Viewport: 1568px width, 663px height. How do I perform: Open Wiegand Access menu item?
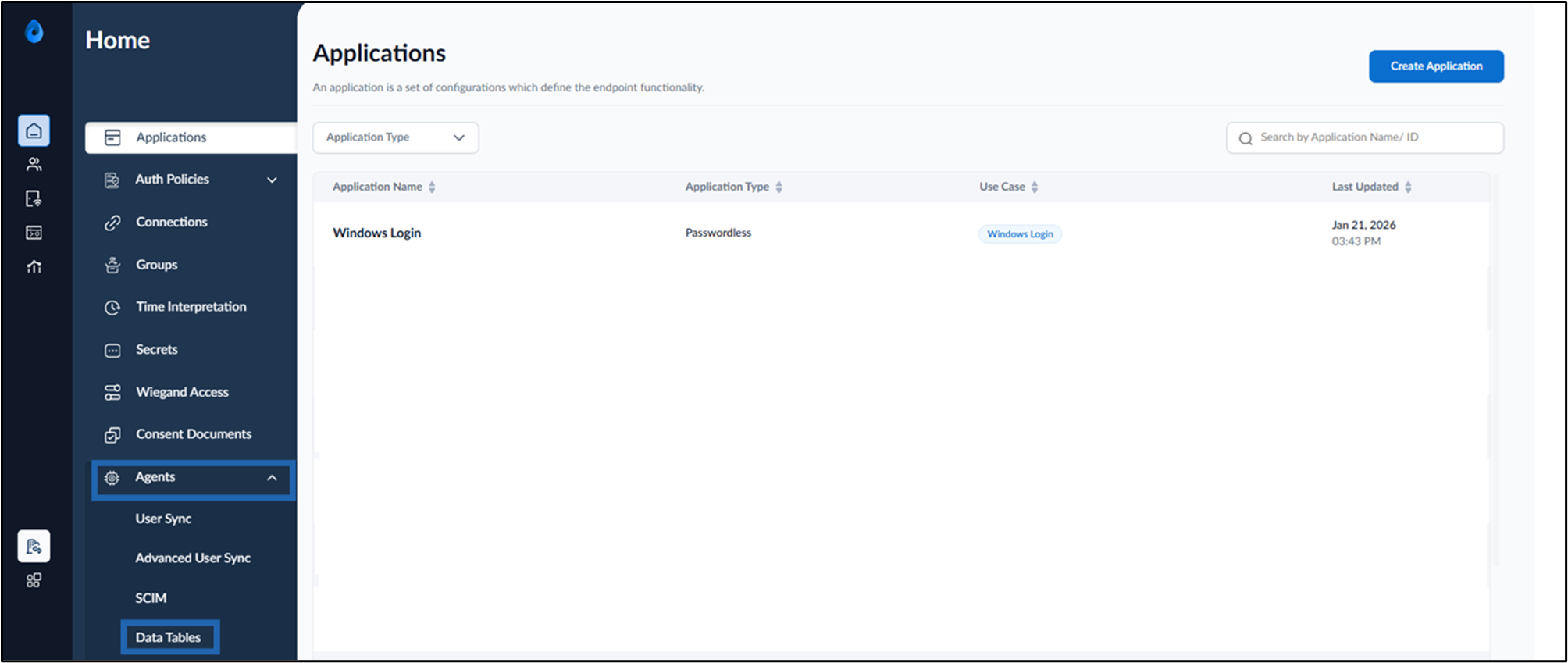[x=182, y=392]
